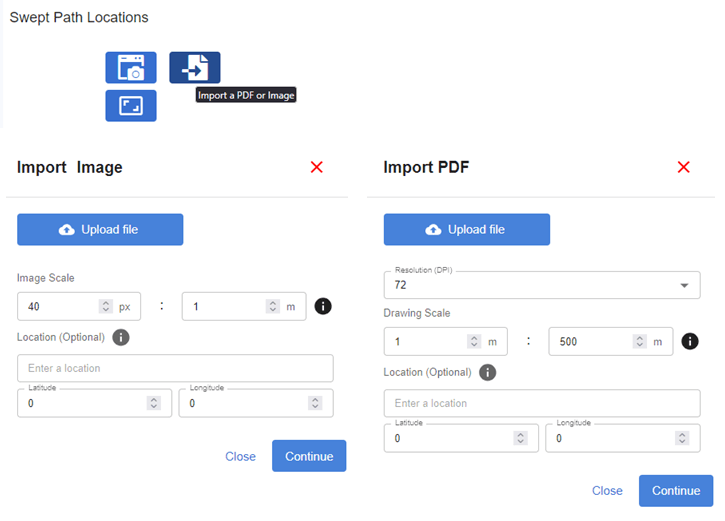725x521 pixels.
Task: Close the Import PDF dialog with red X
Action: [683, 167]
